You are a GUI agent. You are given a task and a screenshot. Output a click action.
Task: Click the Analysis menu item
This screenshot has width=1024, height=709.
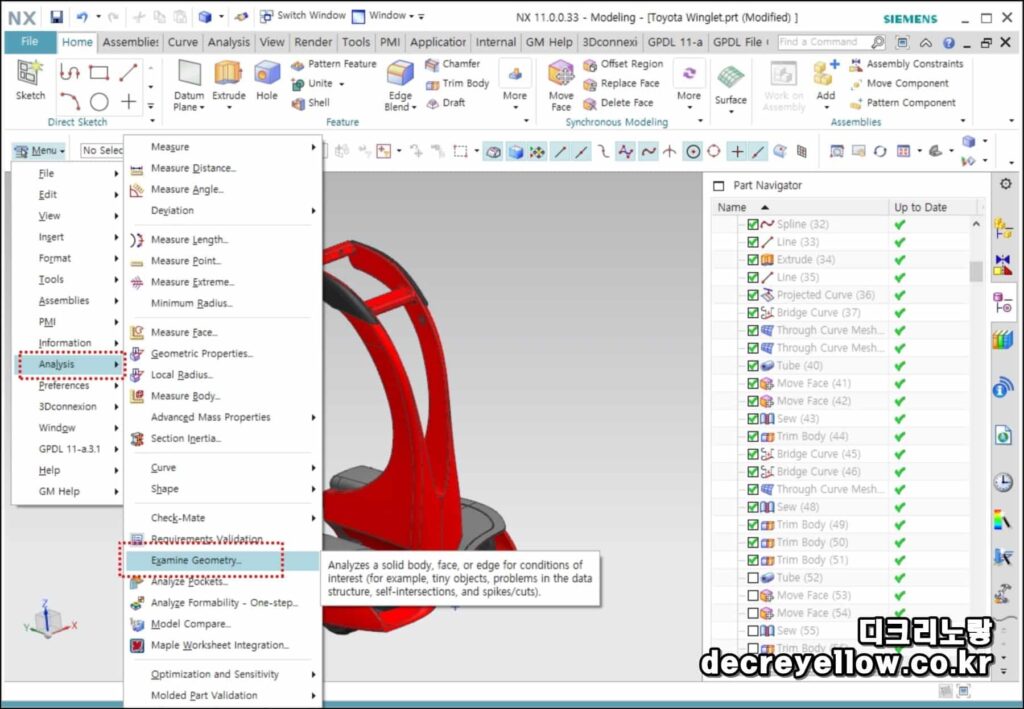[x=69, y=364]
